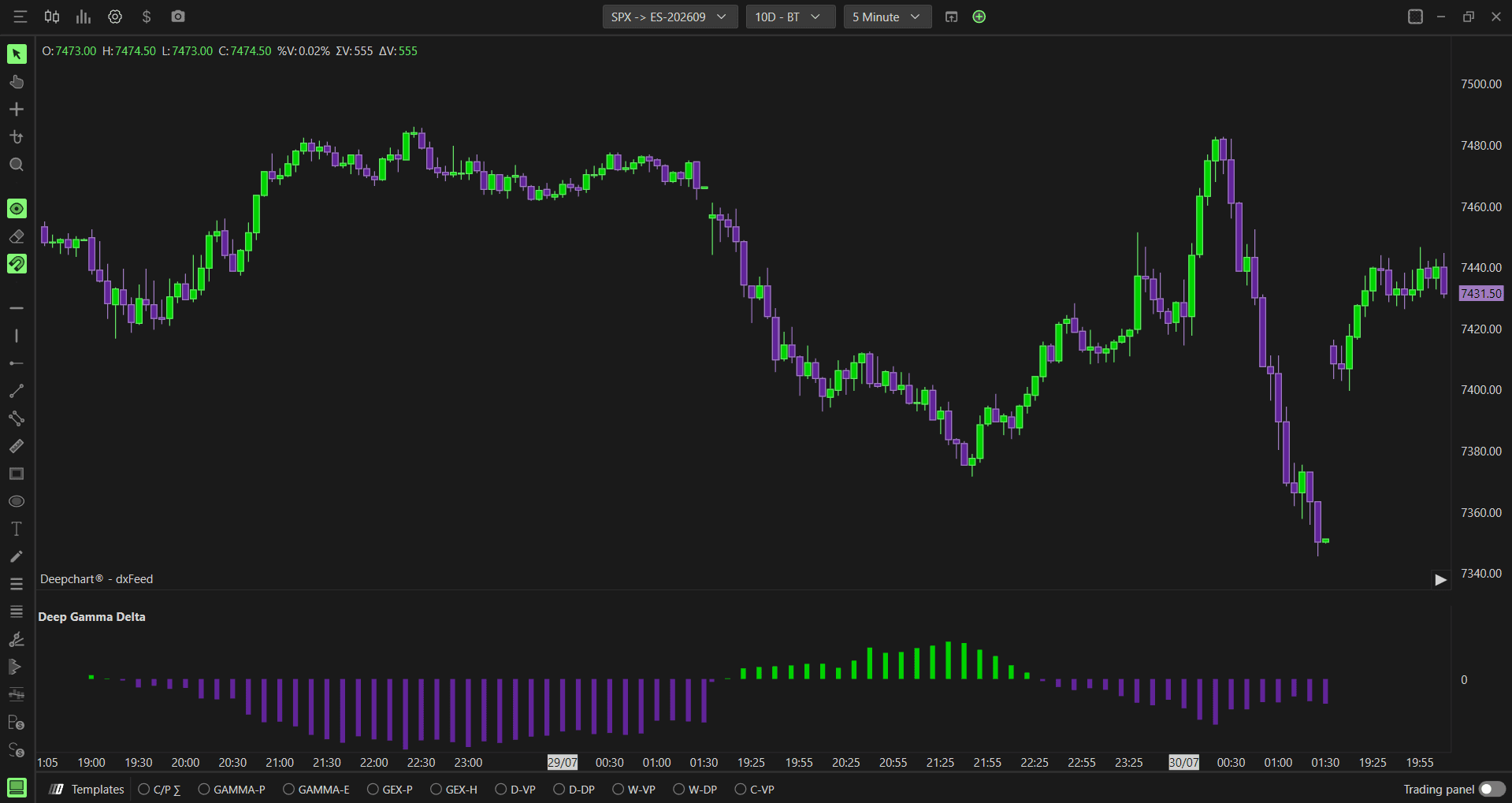Viewport: 1512px width, 803px height.
Task: Select the arrow pointer tool
Action: (17, 54)
